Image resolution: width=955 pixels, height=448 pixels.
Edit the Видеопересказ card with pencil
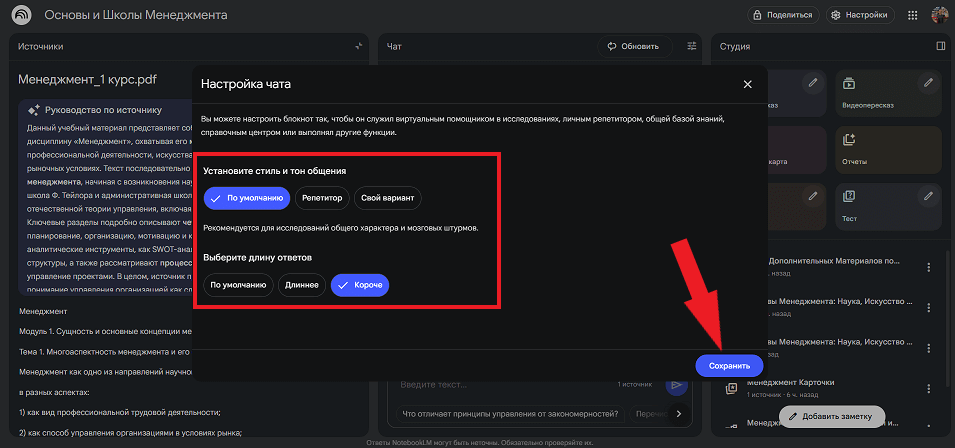click(928, 82)
